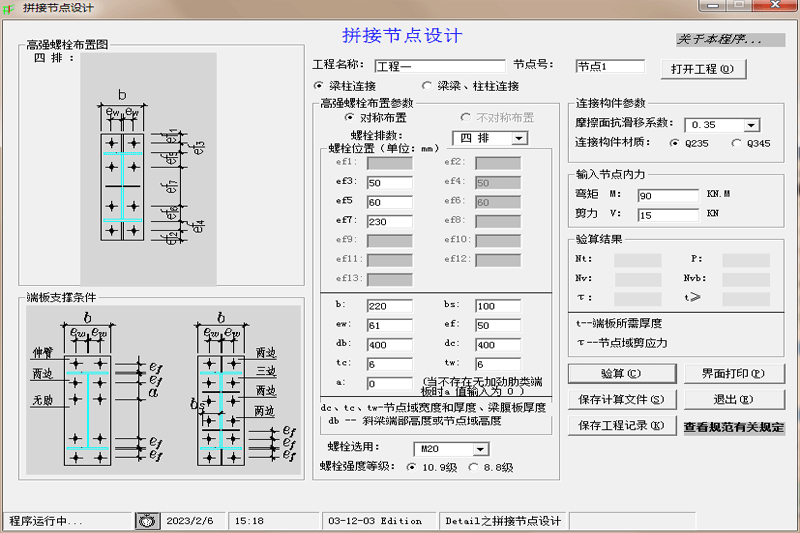This screenshot has height=533, width=800.
Task: Click 保存工程记录(K) button
Action: pyautogui.click(x=621, y=425)
